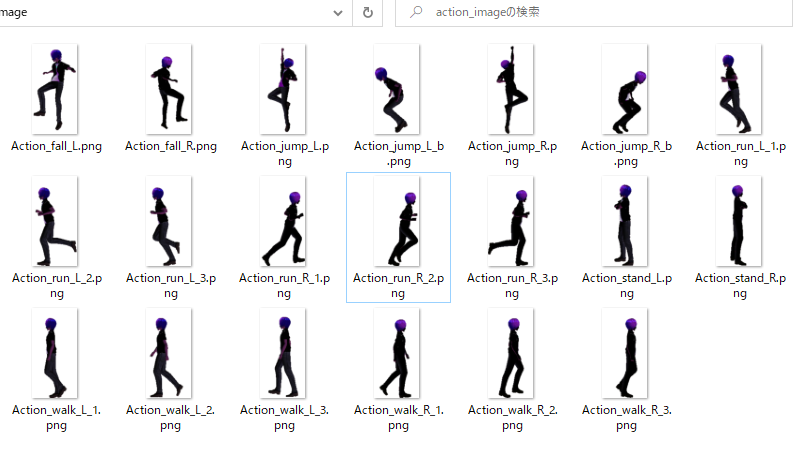The image size is (801, 460).
Task: Click the file name label Action_fall_R.png
Action: click(x=171, y=146)
